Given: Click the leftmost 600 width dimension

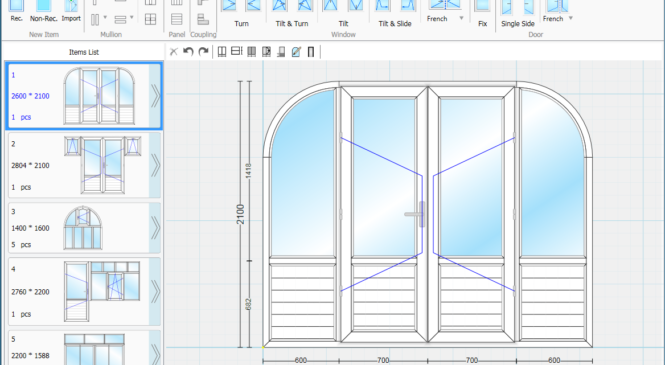Looking at the screenshot, I should click(x=300, y=360).
